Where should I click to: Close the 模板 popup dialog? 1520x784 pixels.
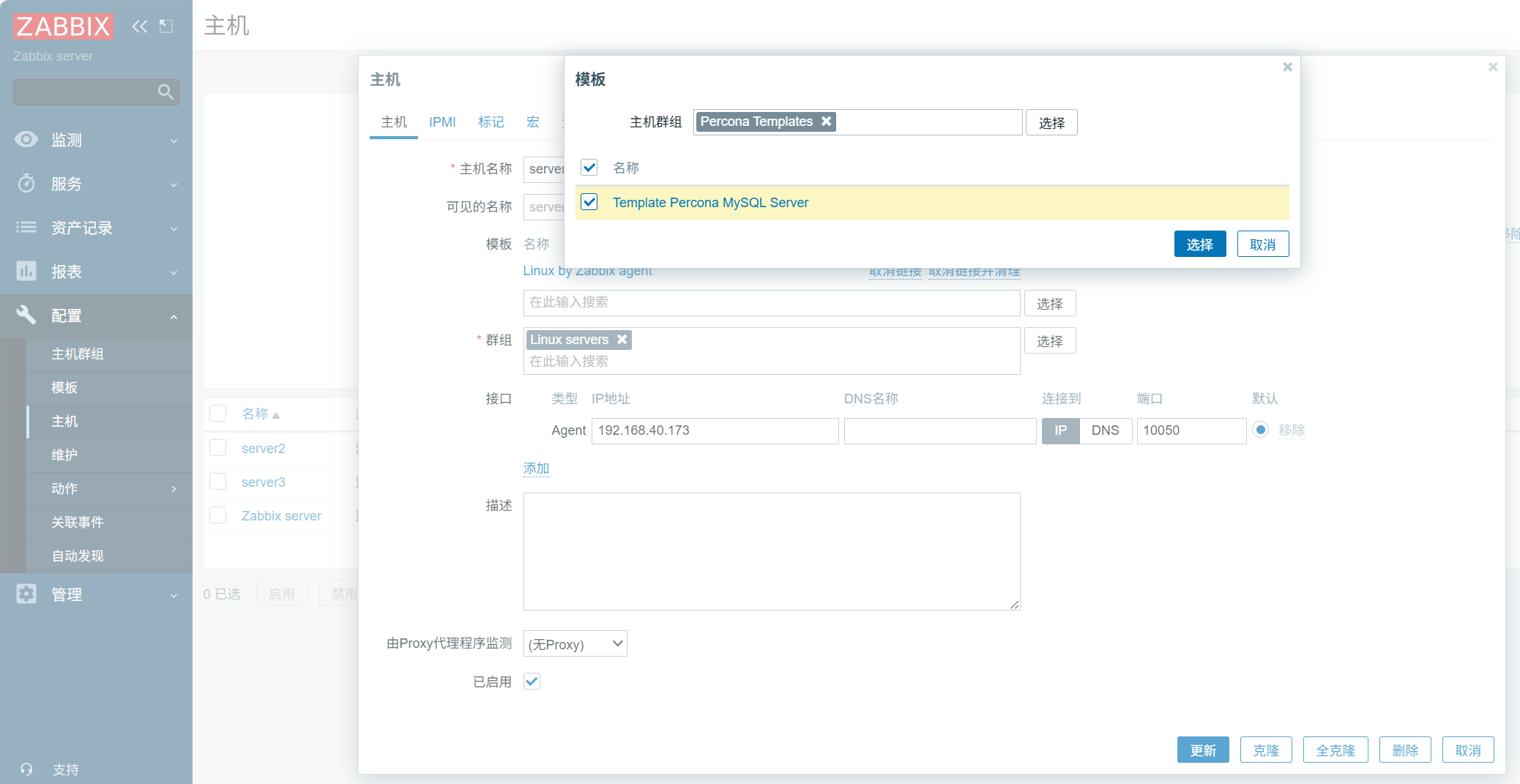(1287, 67)
